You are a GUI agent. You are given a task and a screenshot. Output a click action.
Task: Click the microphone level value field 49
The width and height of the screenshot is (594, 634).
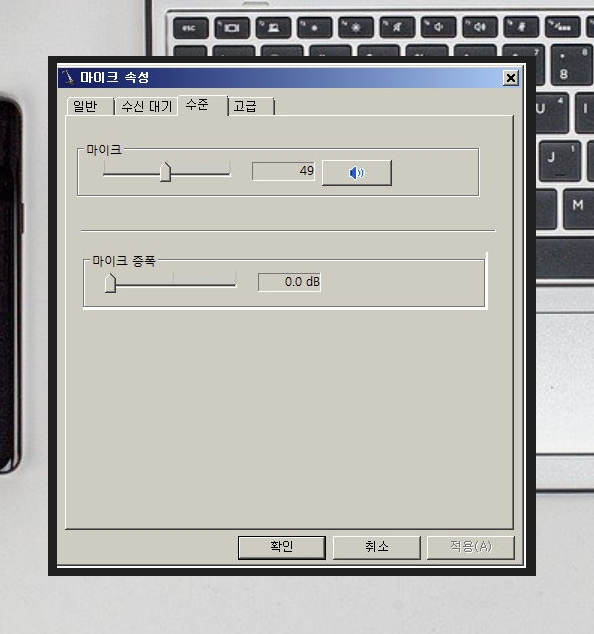283,171
